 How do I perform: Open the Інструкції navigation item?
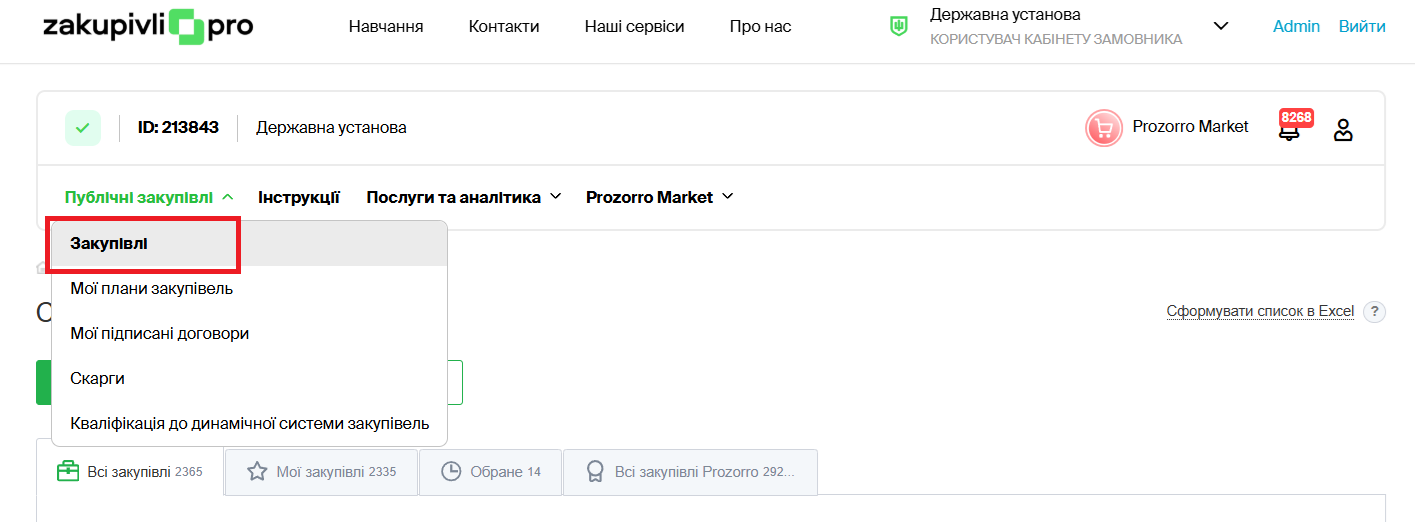(x=299, y=198)
